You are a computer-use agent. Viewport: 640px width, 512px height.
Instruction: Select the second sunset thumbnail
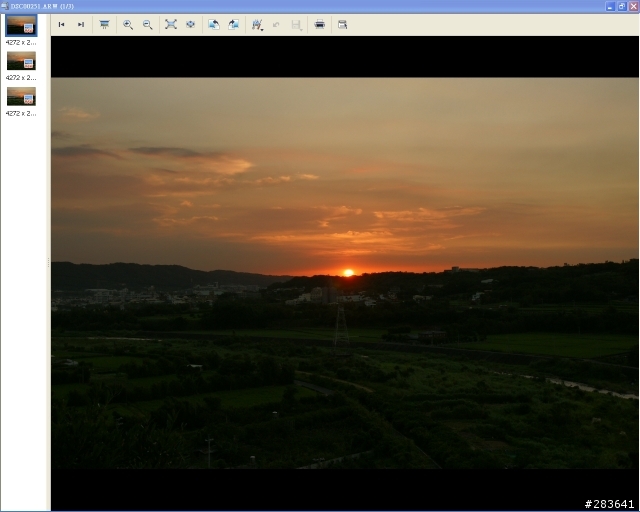click(21, 61)
